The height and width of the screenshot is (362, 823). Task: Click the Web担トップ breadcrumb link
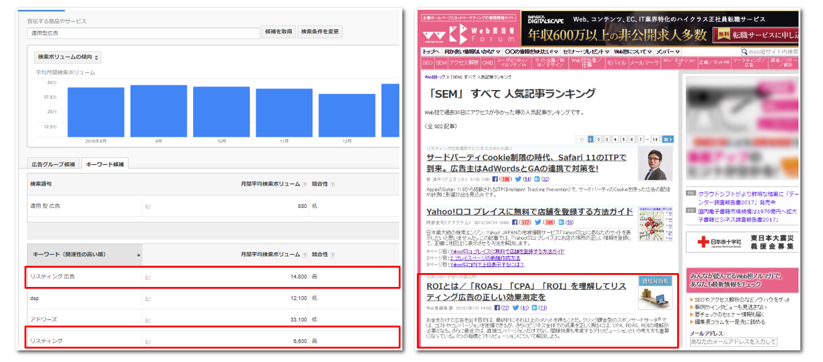pos(434,77)
